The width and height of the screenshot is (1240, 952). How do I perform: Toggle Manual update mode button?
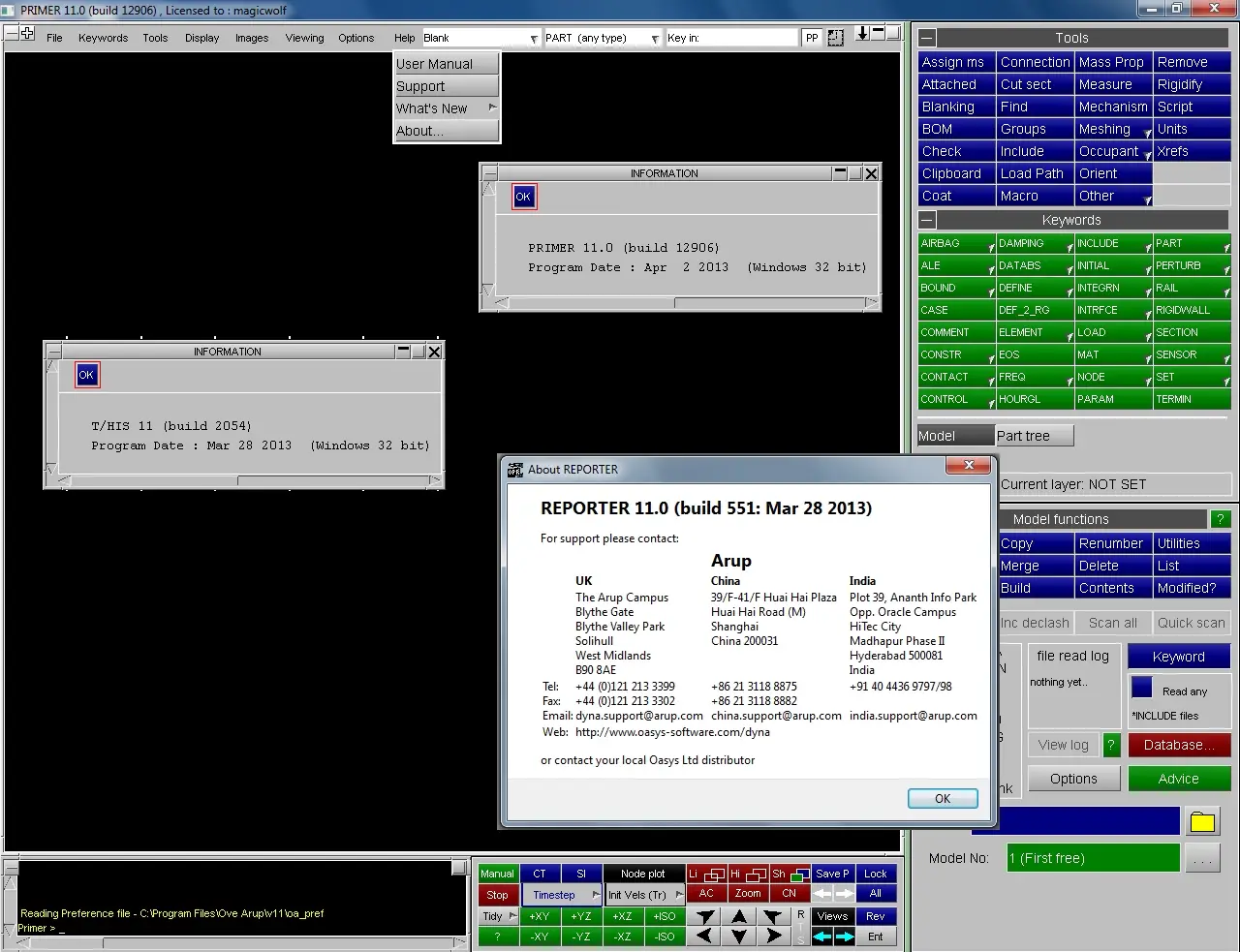point(498,874)
